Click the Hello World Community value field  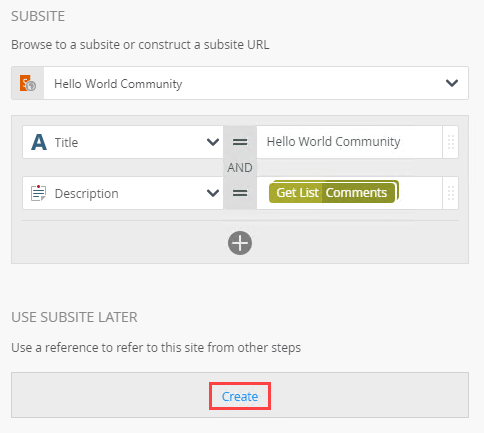[349, 142]
